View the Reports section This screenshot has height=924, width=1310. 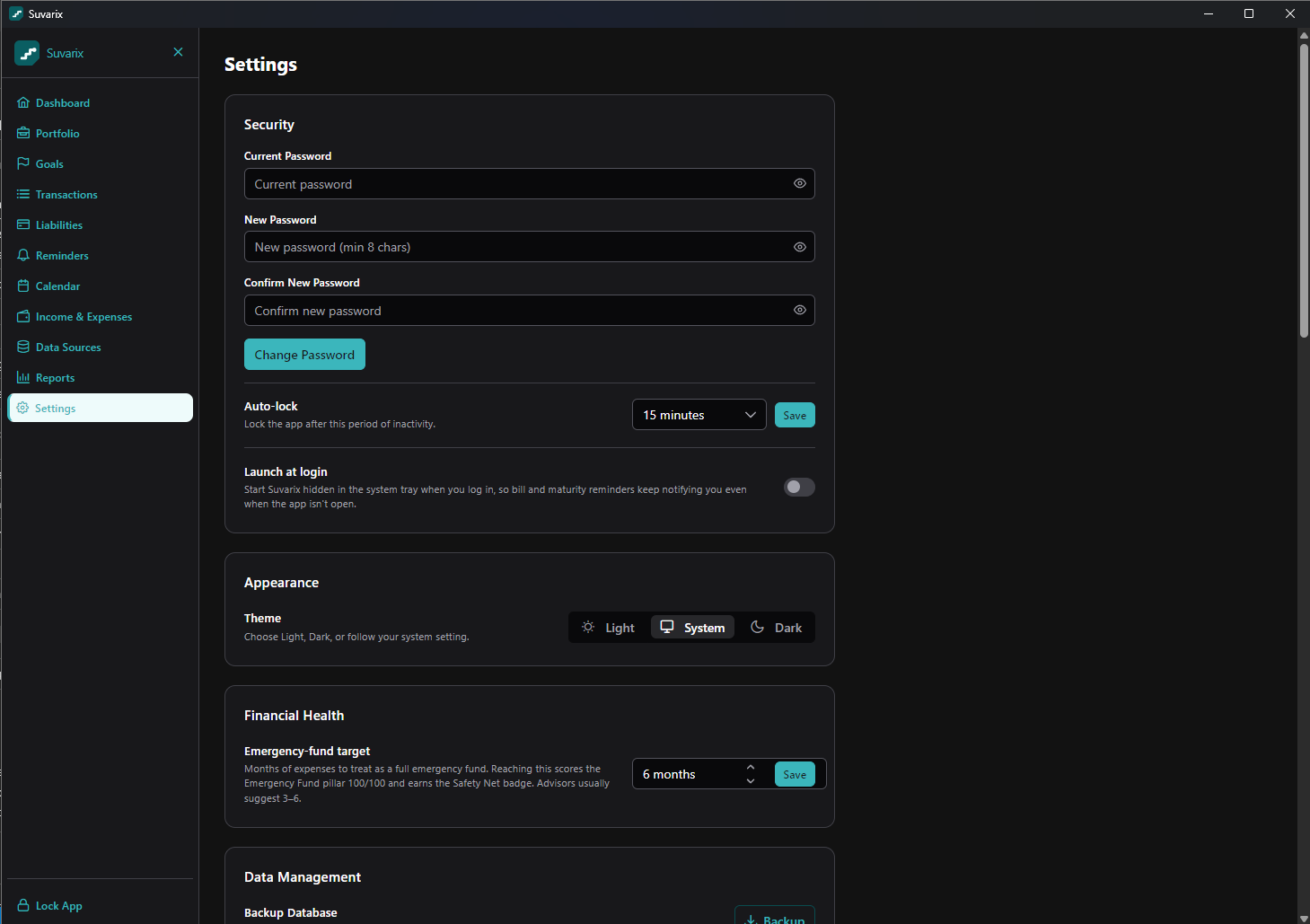(101, 377)
